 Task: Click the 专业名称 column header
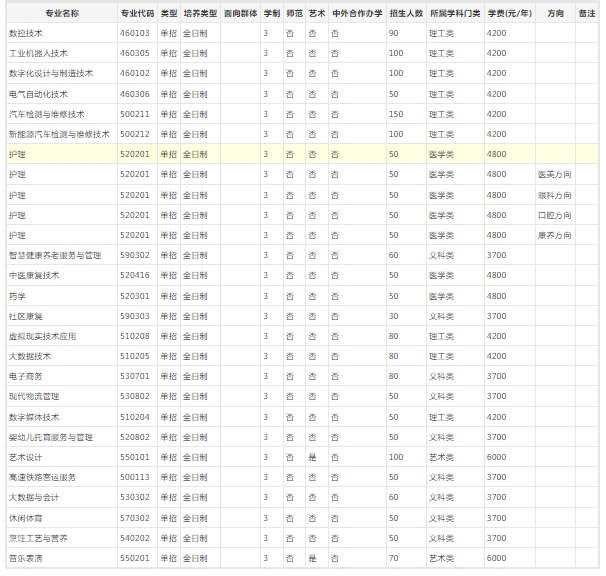[x=62, y=14]
